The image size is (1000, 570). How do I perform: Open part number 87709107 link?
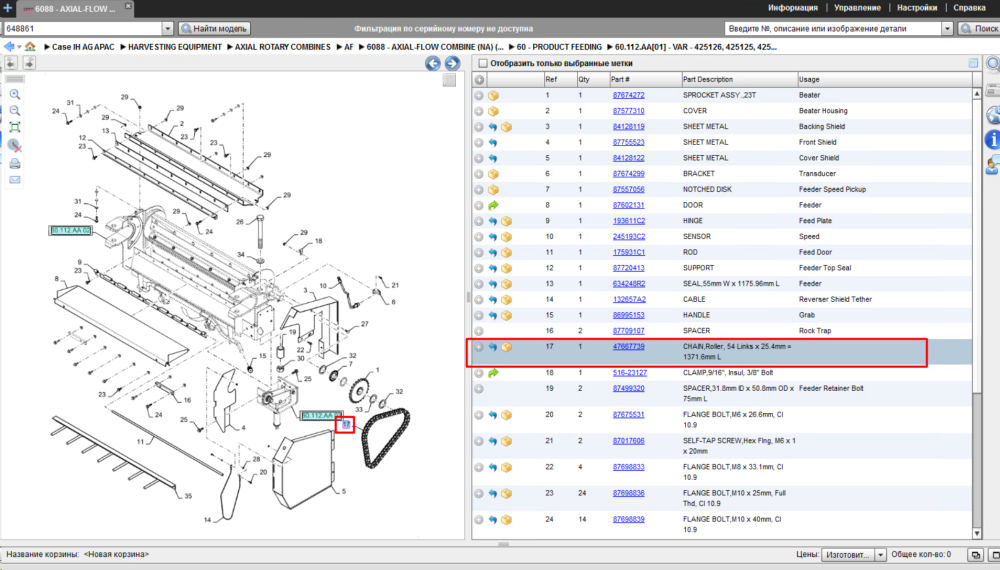pyautogui.click(x=628, y=331)
